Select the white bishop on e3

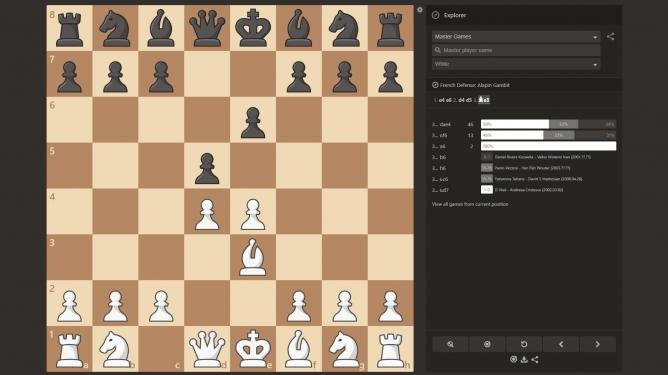coord(253,257)
